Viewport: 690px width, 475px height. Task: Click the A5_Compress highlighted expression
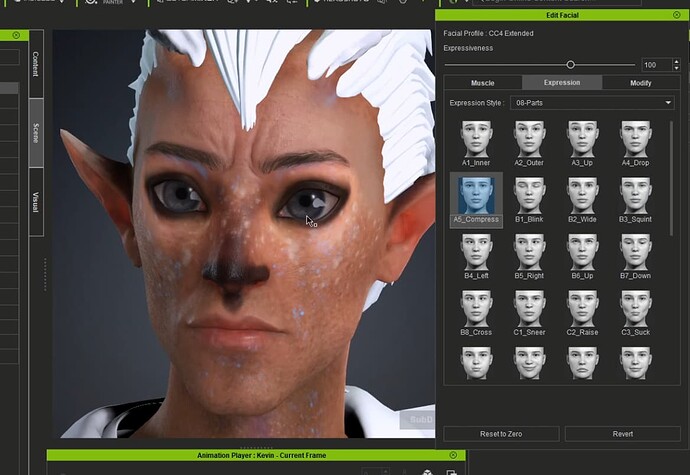(476, 200)
